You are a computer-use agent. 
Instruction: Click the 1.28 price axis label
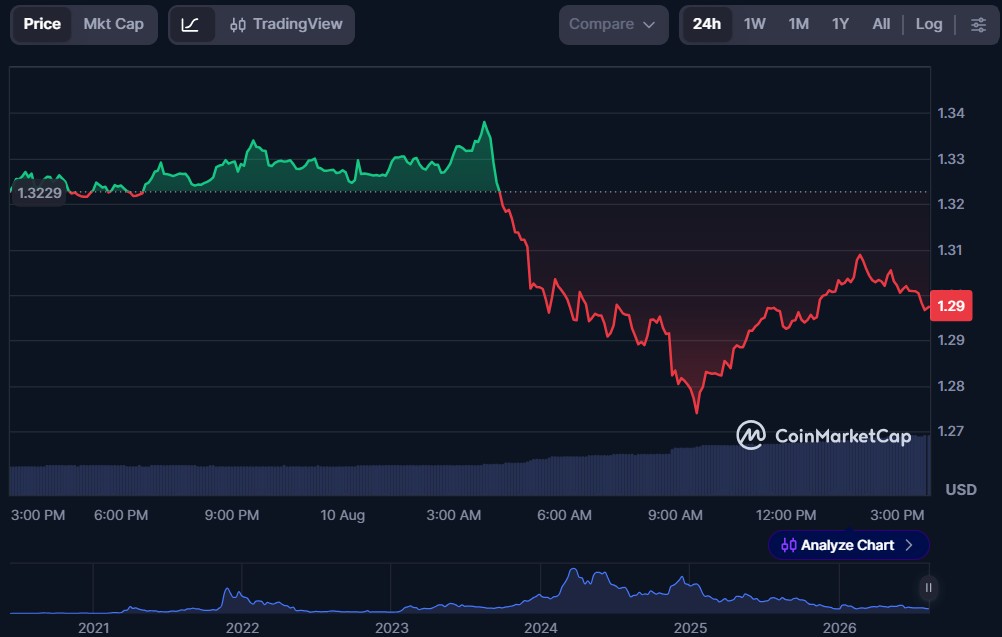click(x=951, y=386)
